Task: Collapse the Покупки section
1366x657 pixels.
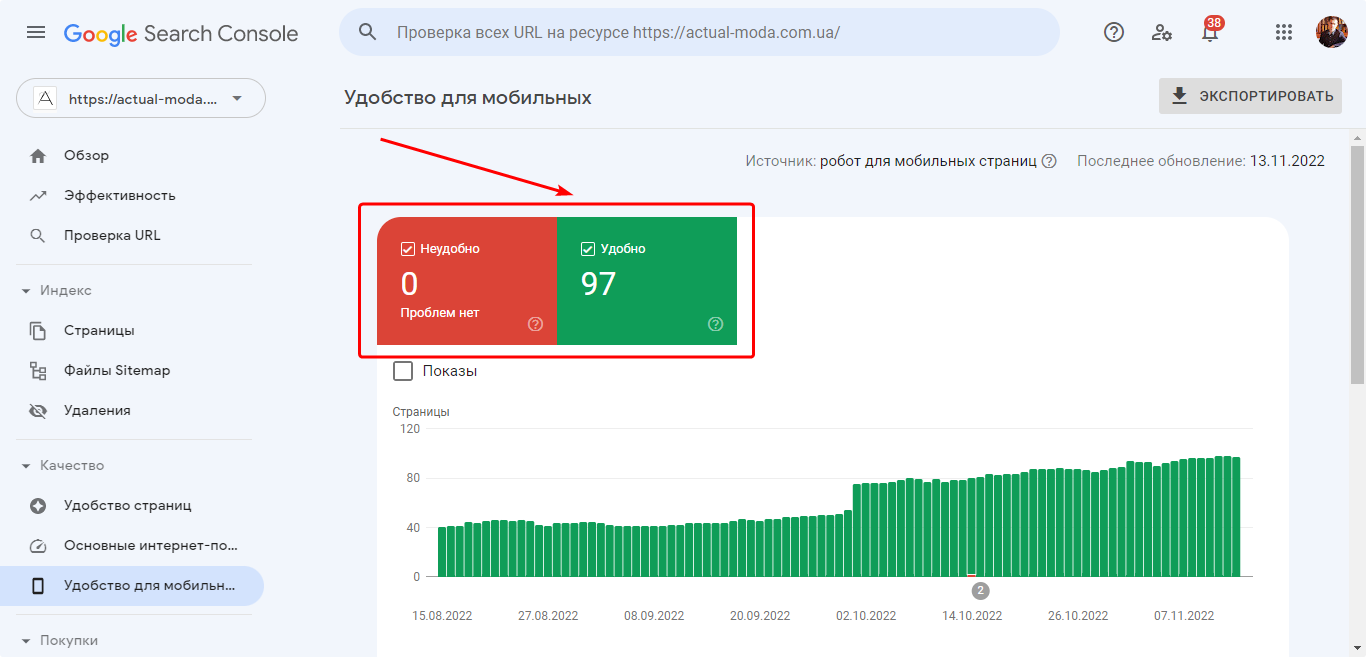Action: click(26, 641)
